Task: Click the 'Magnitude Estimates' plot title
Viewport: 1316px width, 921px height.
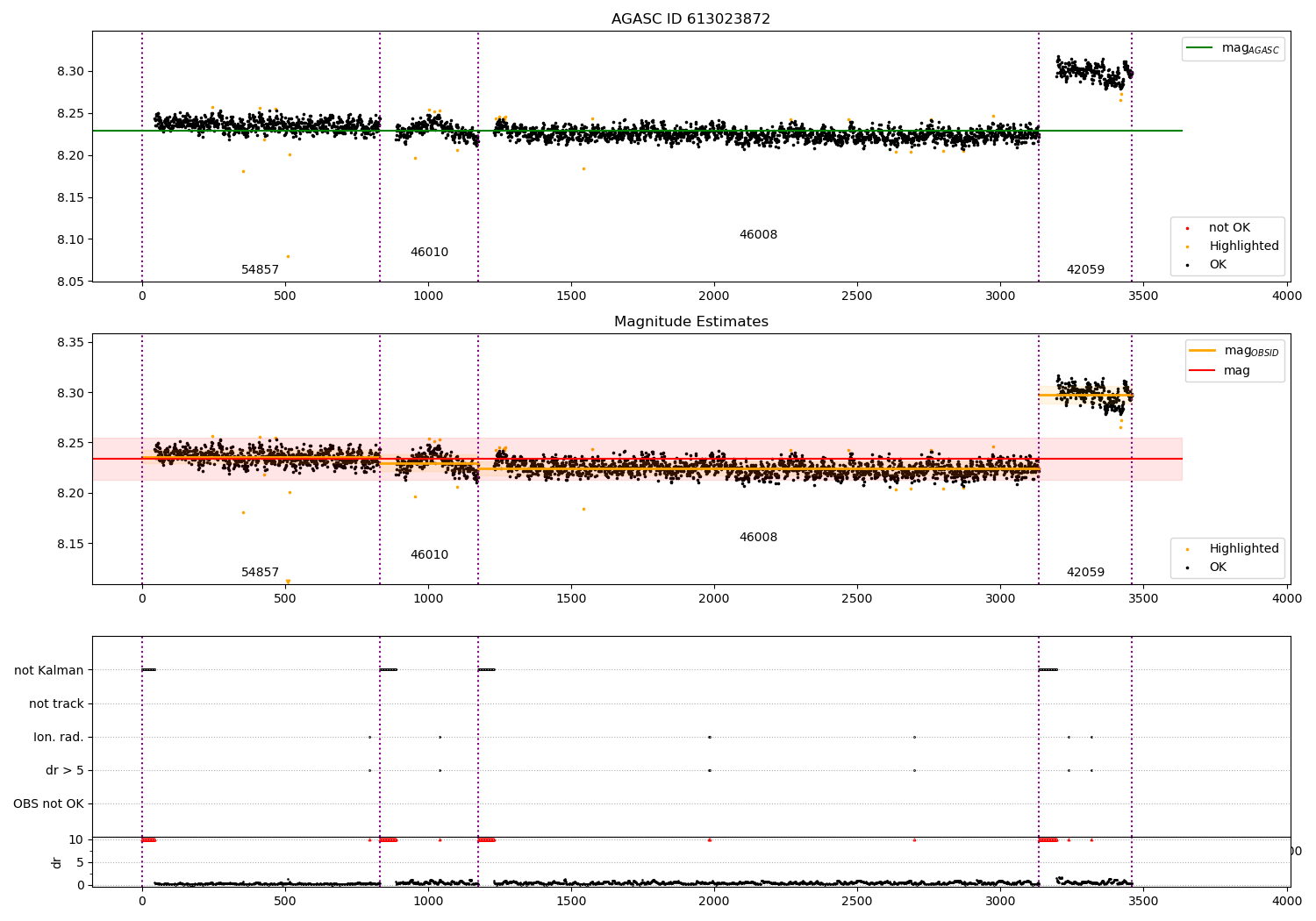Action: tap(690, 322)
